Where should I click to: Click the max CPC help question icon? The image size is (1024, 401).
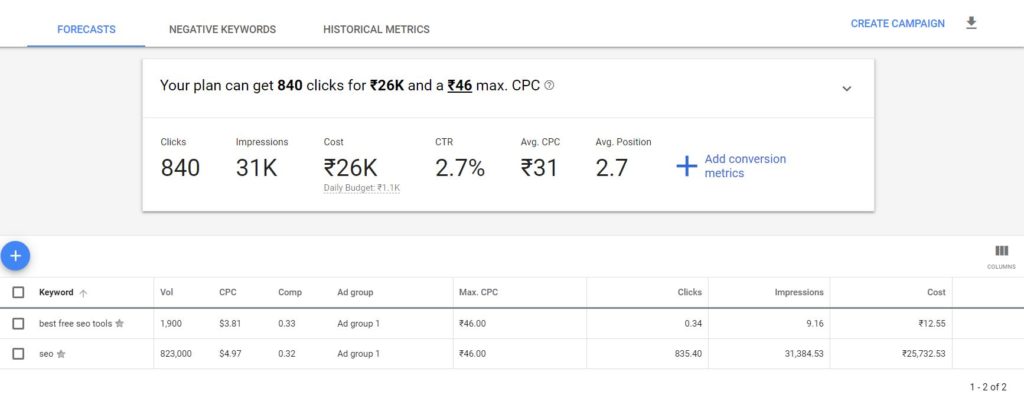click(x=549, y=86)
